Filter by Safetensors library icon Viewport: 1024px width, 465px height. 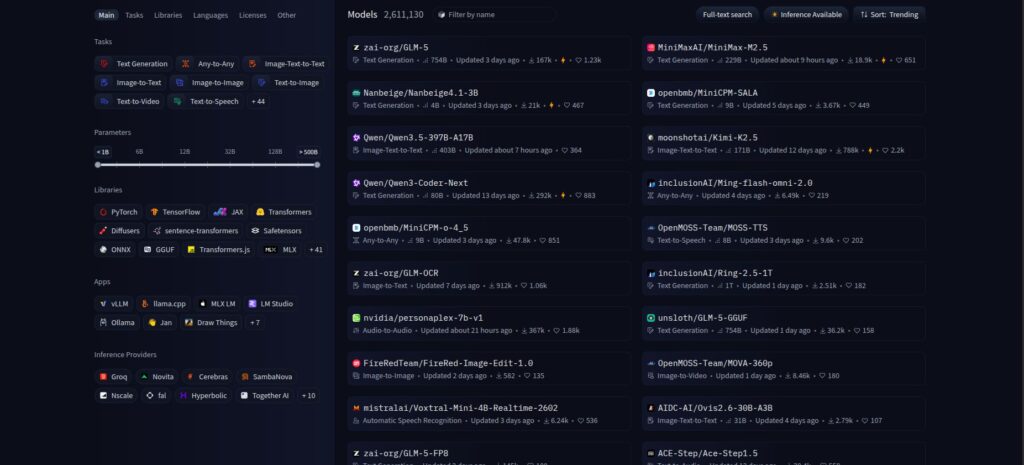[255, 231]
